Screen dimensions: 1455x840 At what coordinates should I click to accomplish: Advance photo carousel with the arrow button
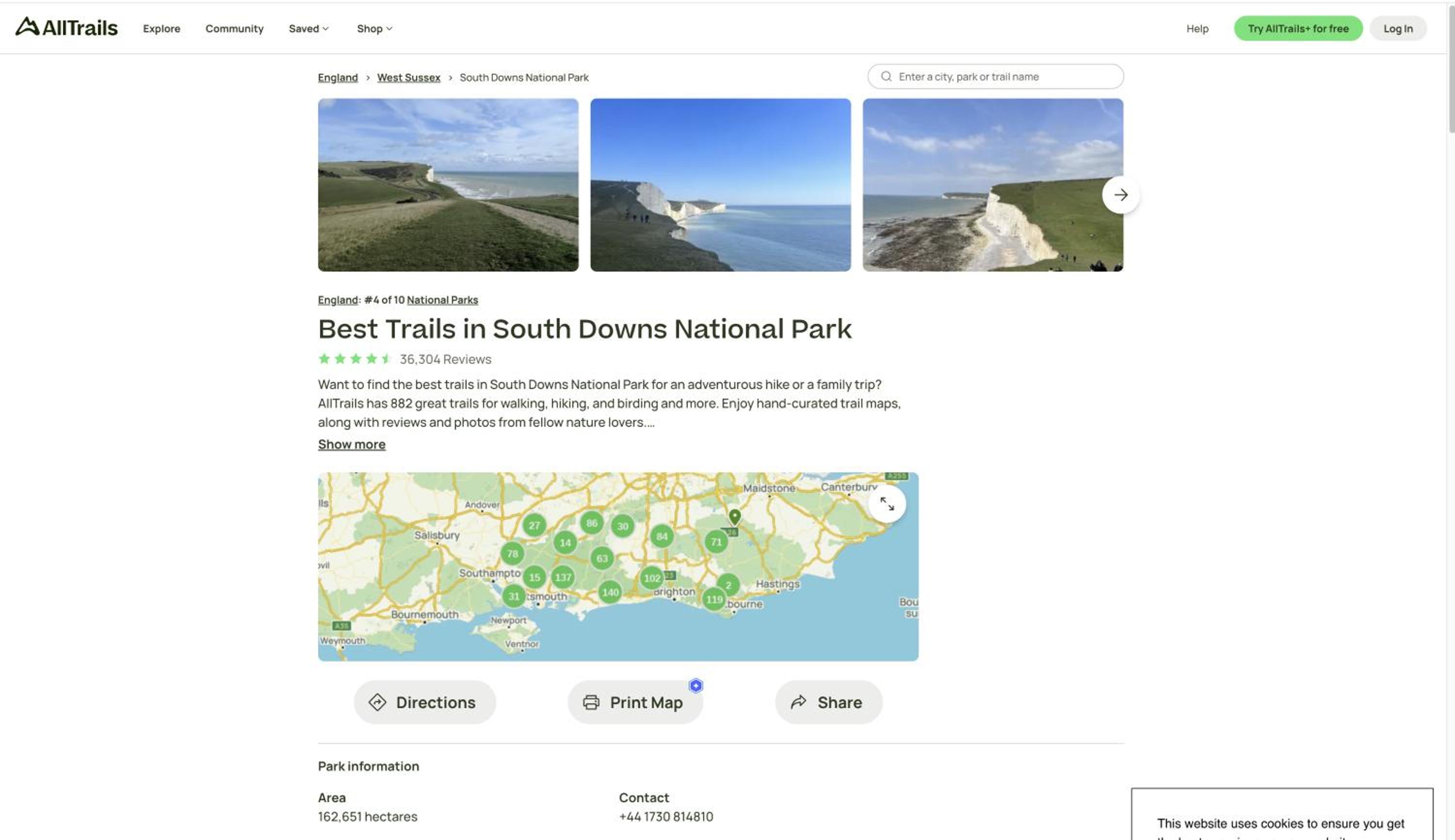click(x=1120, y=195)
